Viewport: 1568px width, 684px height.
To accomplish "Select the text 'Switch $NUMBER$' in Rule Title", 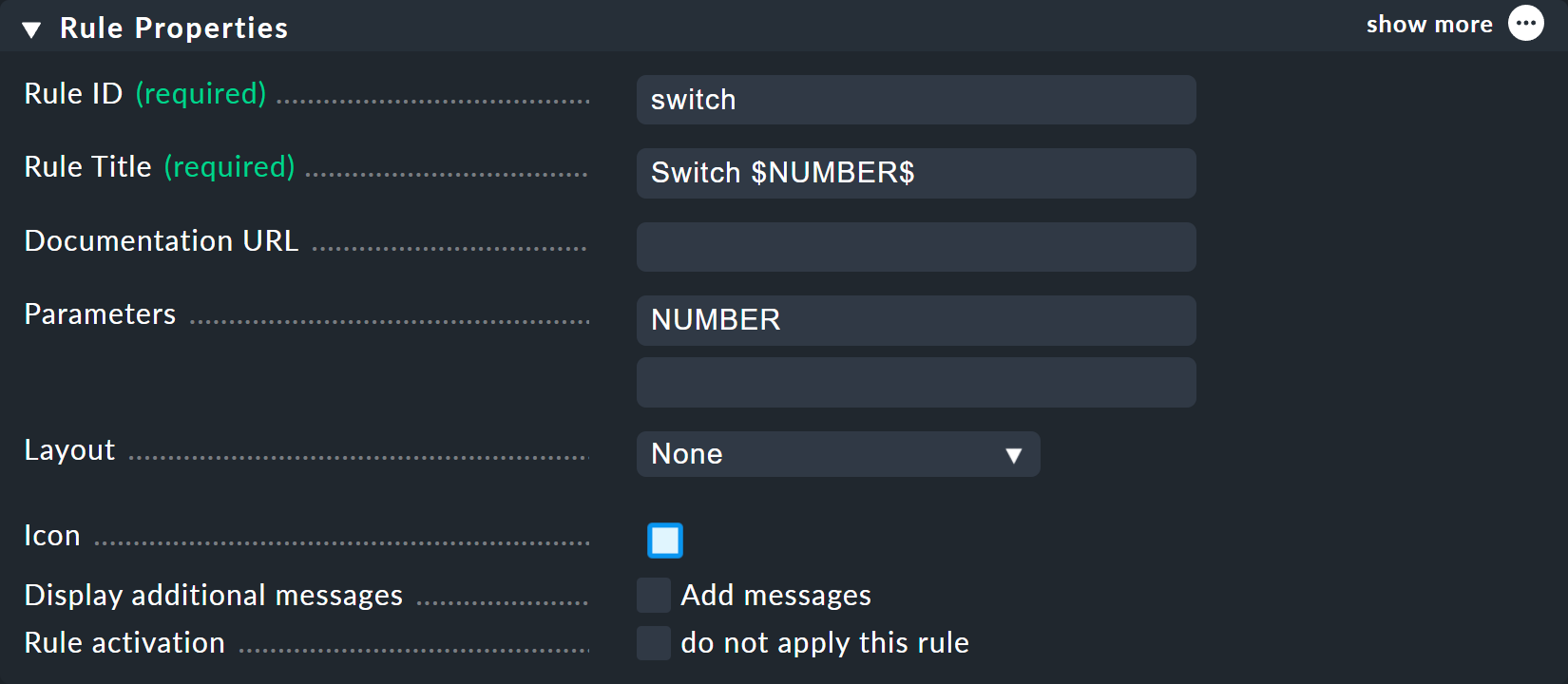I will click(783, 173).
